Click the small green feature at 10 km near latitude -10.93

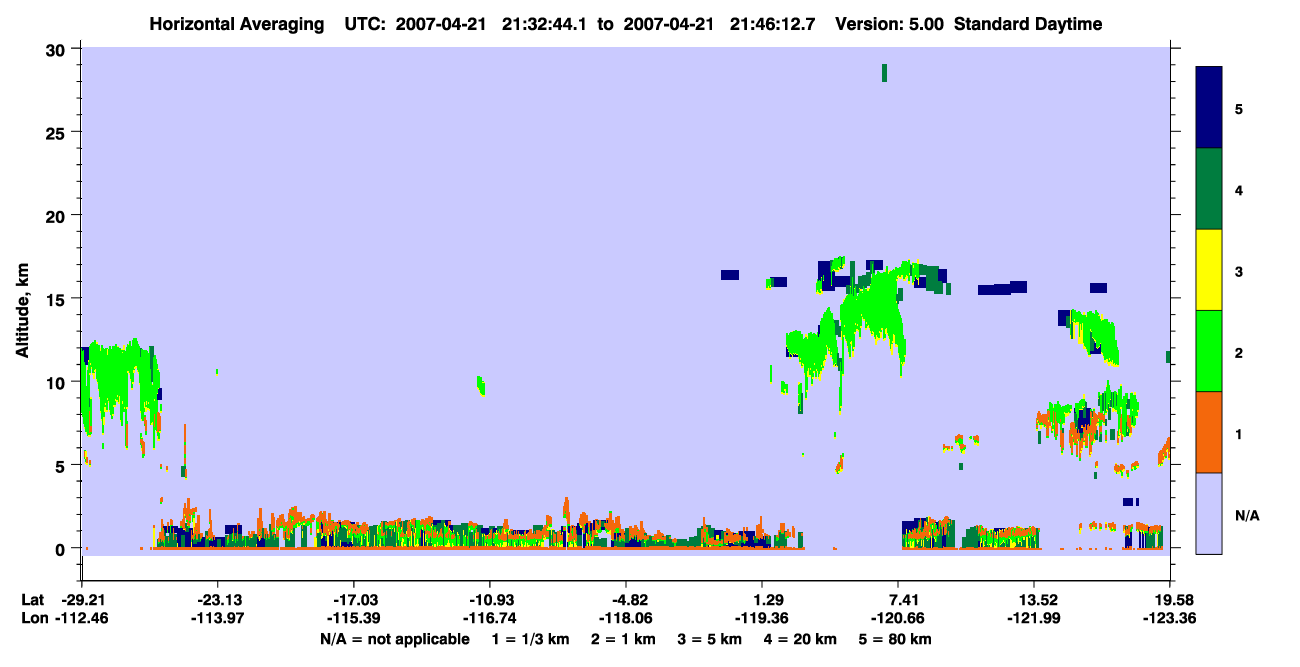coord(481,386)
